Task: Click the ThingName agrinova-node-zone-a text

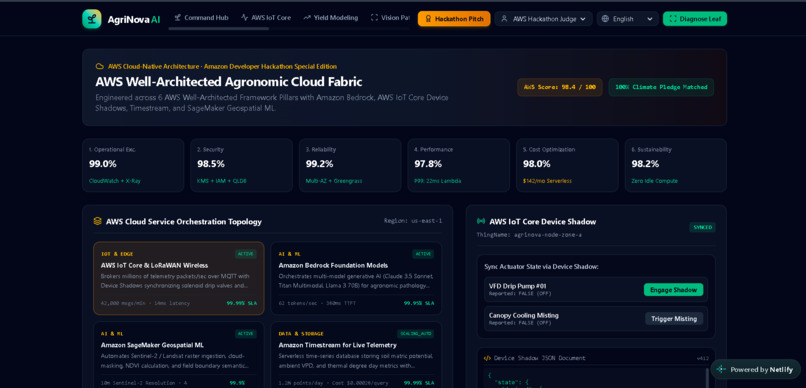Action: pyautogui.click(x=529, y=235)
